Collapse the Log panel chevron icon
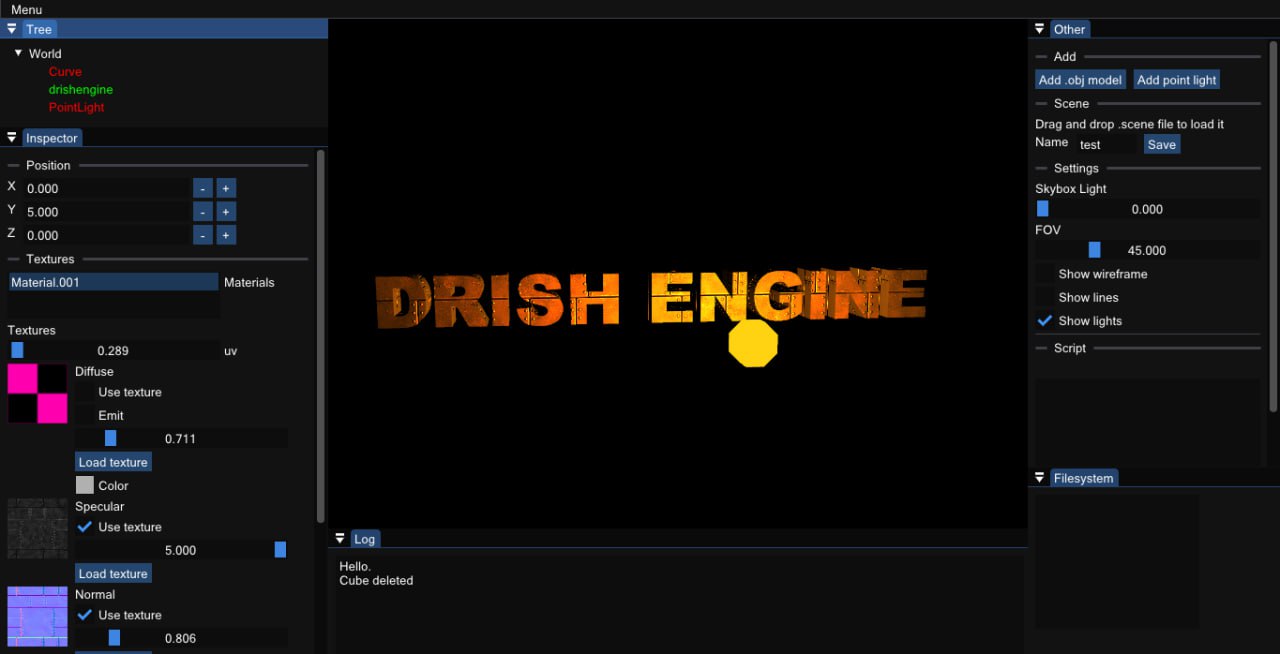Screen dimensions: 1280x654 (340, 538)
